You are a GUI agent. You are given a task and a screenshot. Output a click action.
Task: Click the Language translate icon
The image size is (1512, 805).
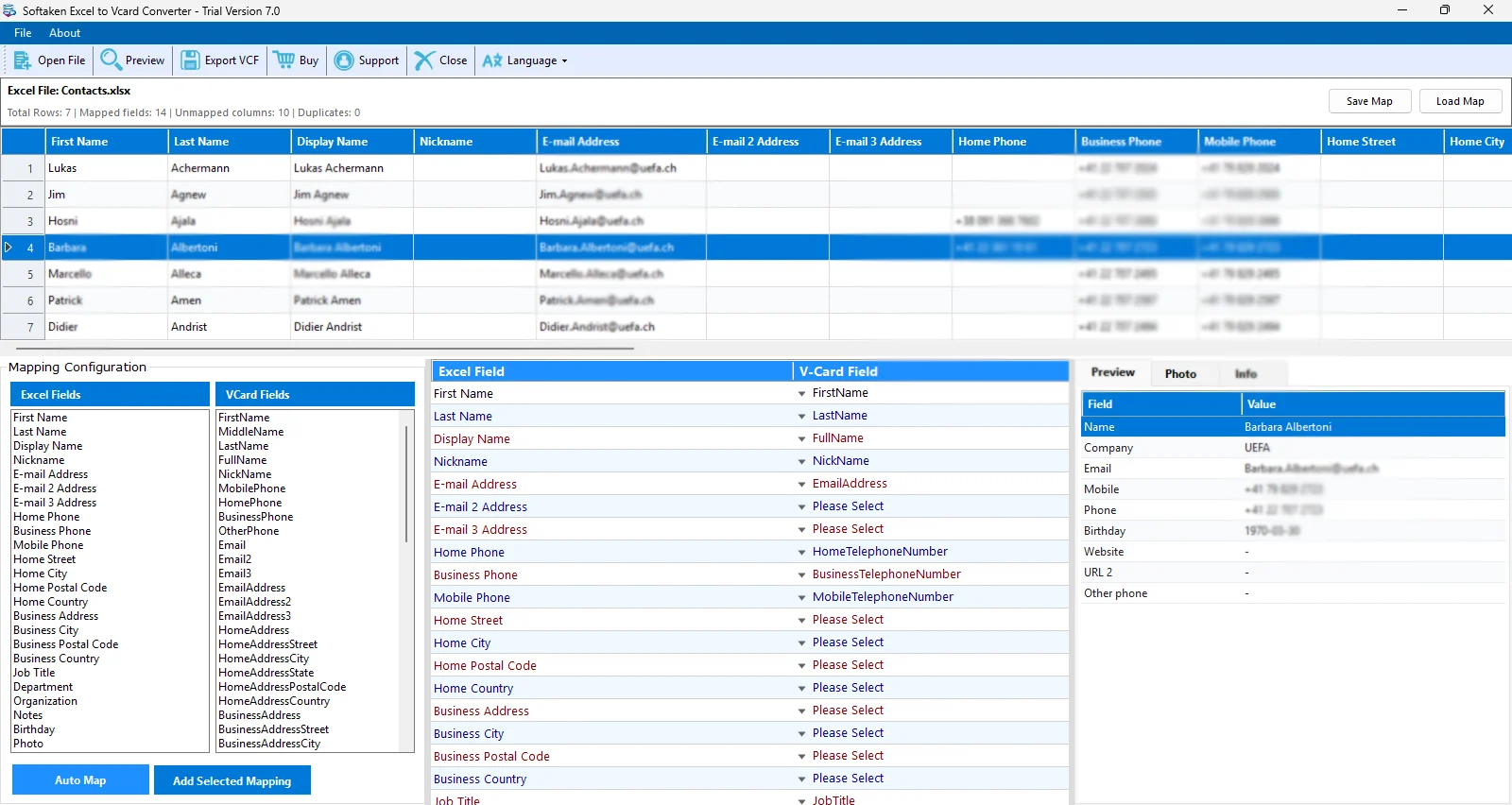click(492, 60)
